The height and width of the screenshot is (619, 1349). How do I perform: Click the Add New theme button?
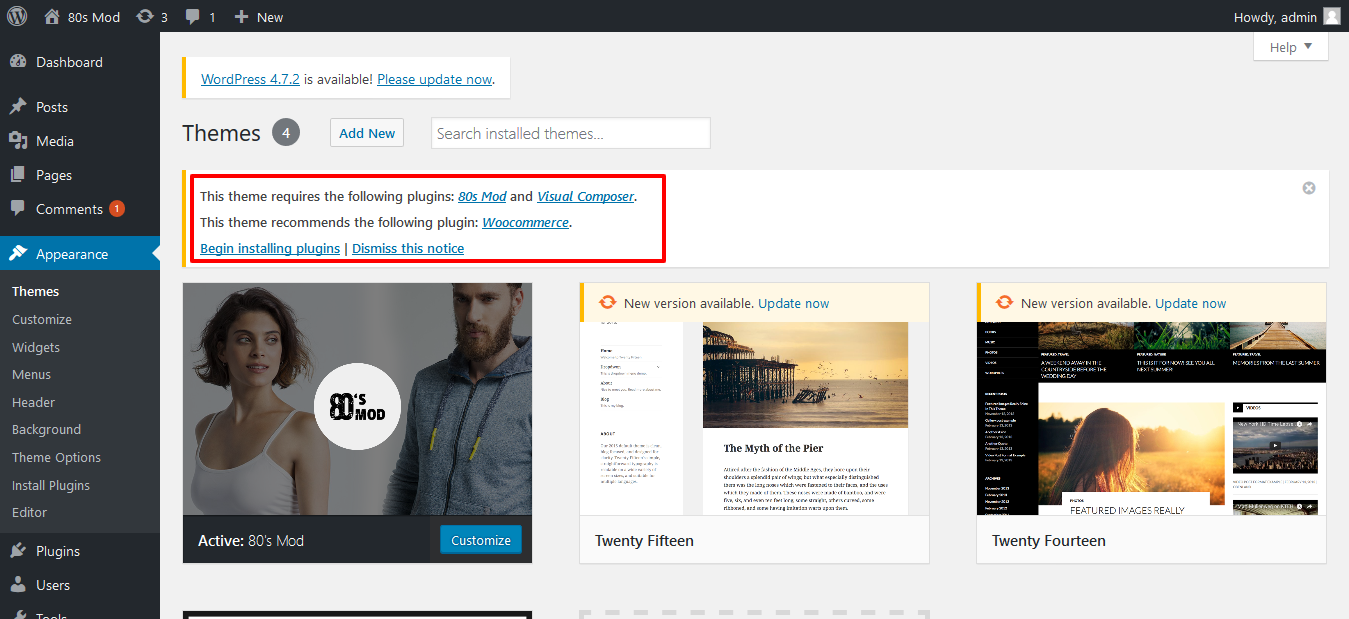367,133
